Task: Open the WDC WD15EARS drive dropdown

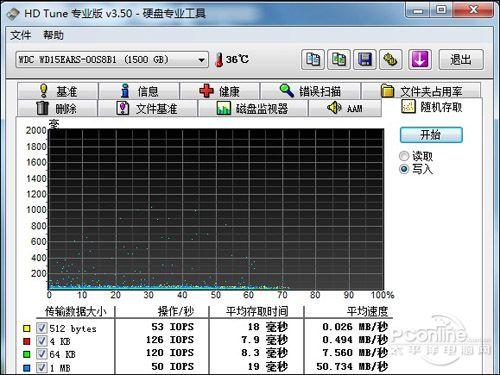Action: point(112,60)
